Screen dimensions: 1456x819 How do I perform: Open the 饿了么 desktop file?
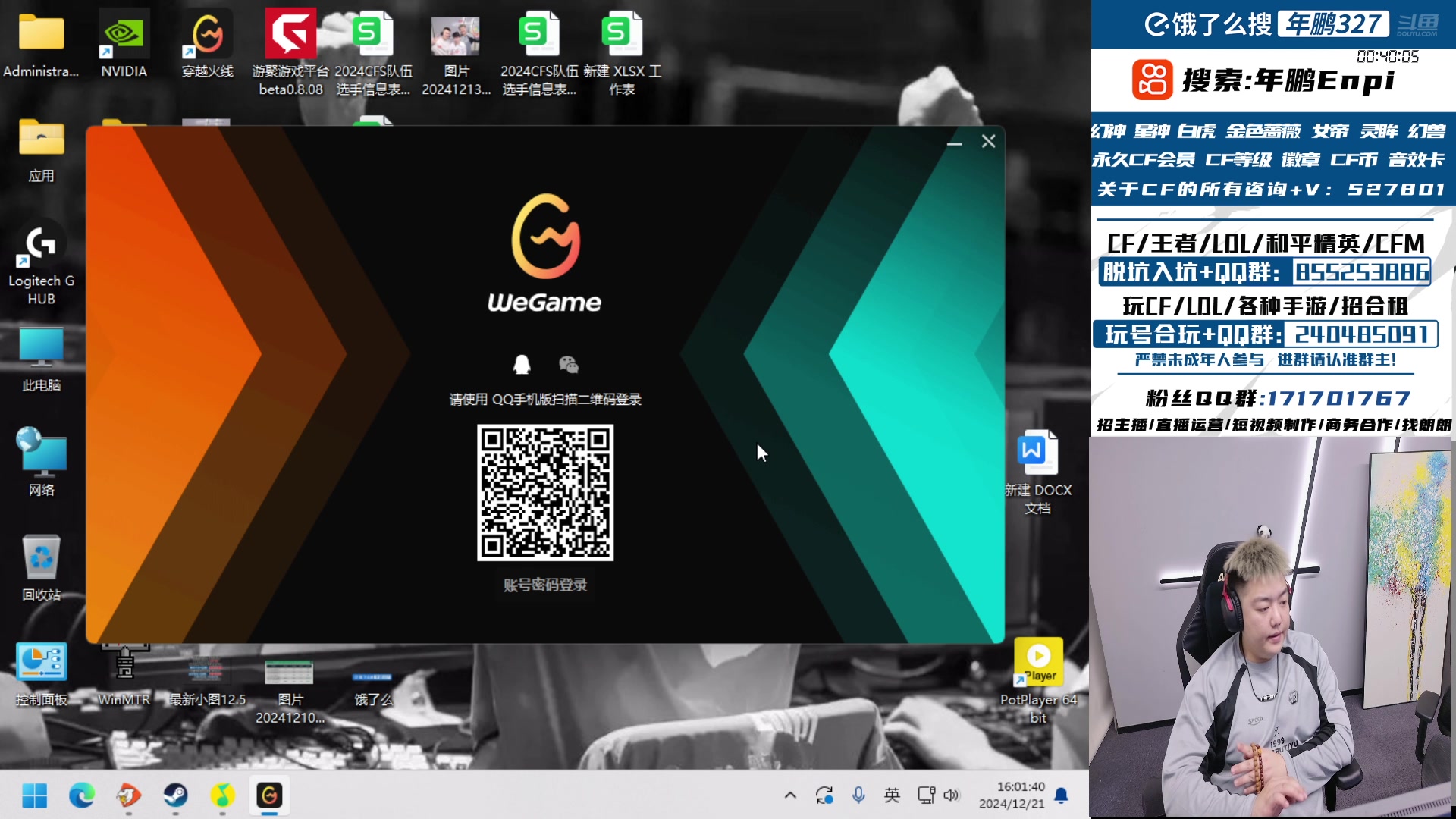pyautogui.click(x=373, y=689)
